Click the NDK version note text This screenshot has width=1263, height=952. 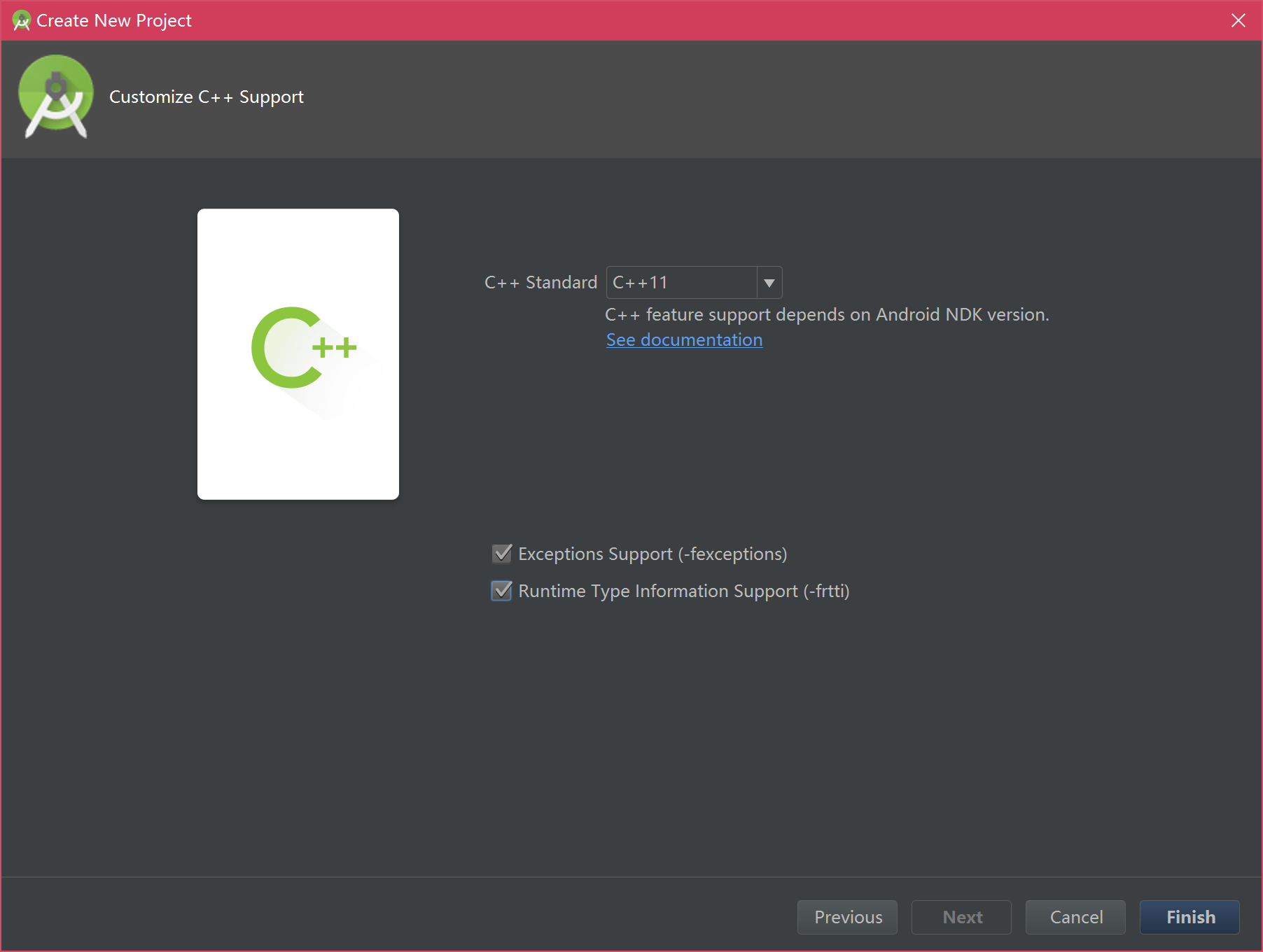[827, 315]
